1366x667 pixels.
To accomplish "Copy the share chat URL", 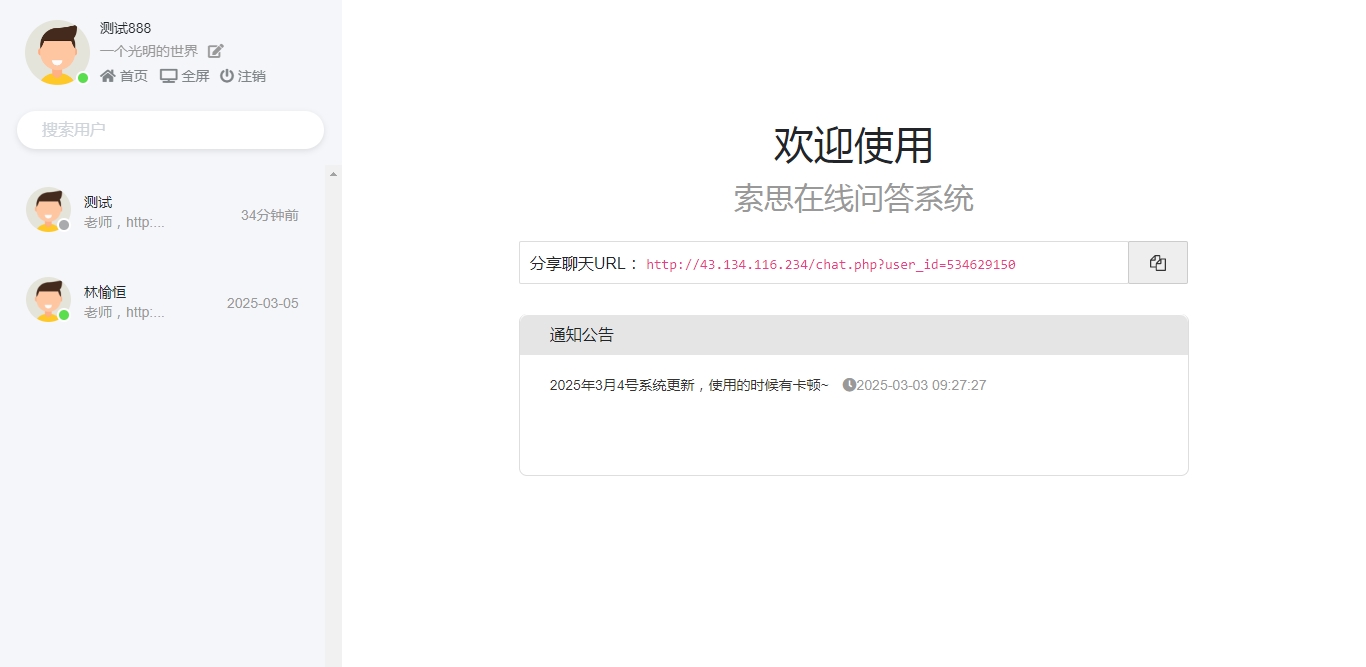I will coord(1157,263).
